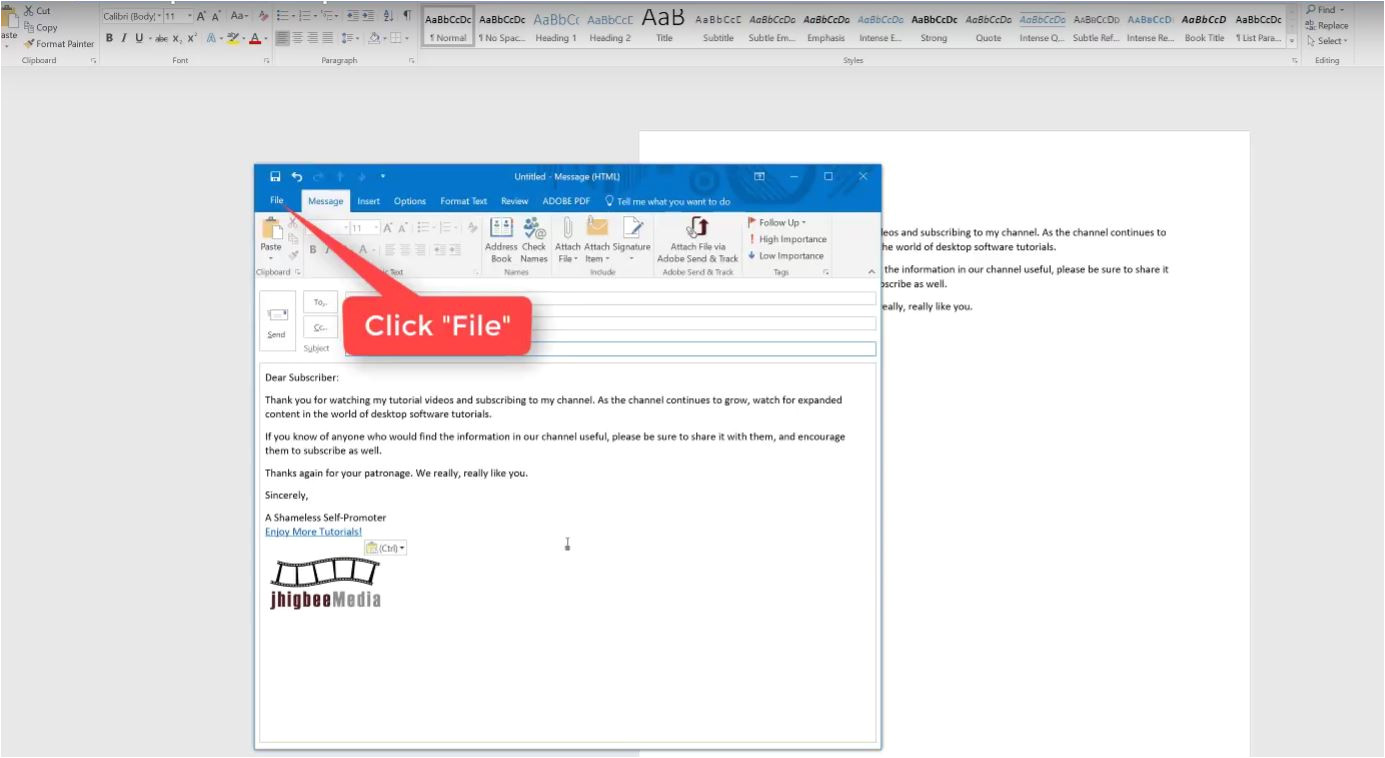The width and height of the screenshot is (1385, 758).
Task: Click the To... button
Action: click(320, 302)
